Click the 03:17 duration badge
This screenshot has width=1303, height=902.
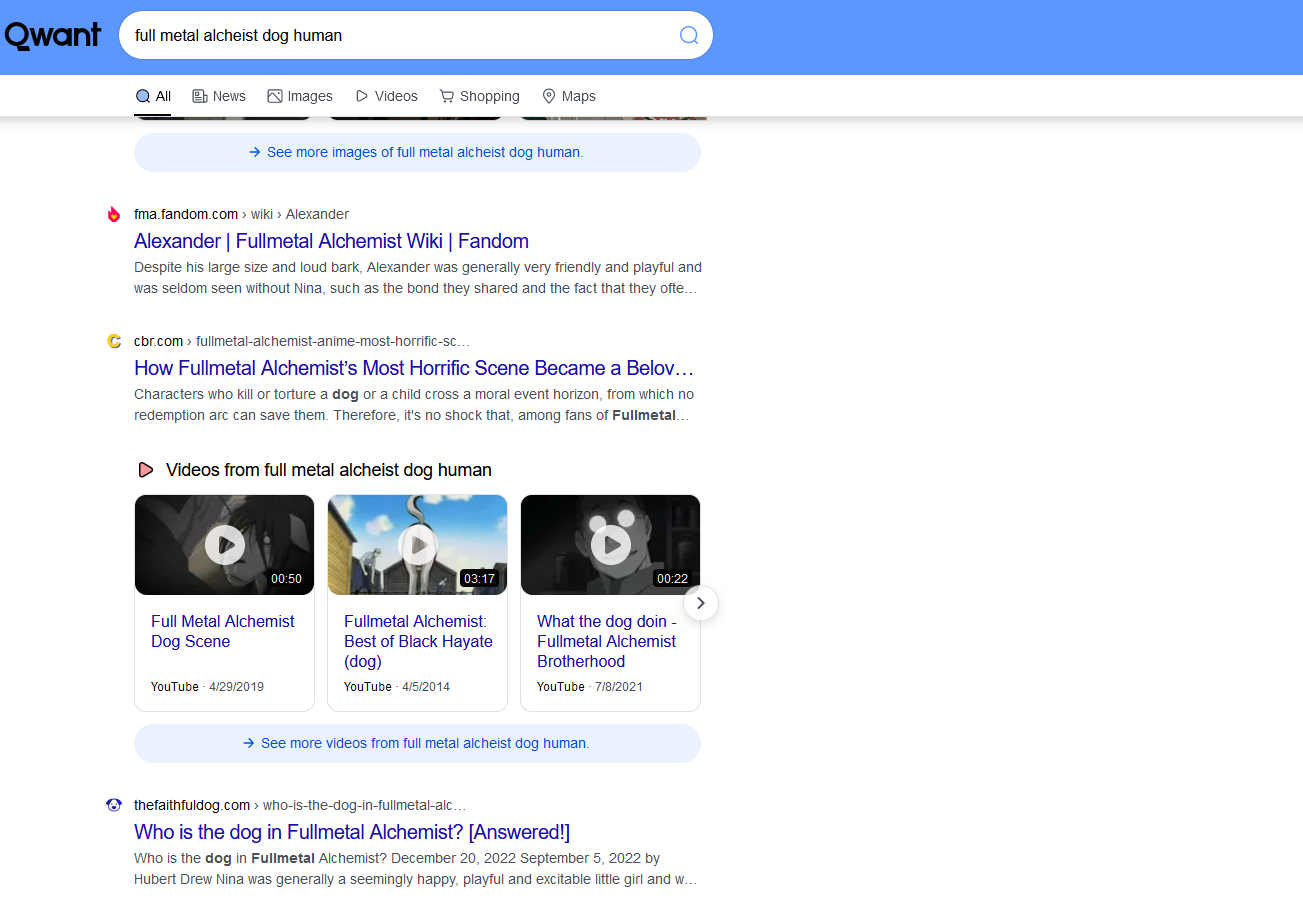[x=480, y=578]
